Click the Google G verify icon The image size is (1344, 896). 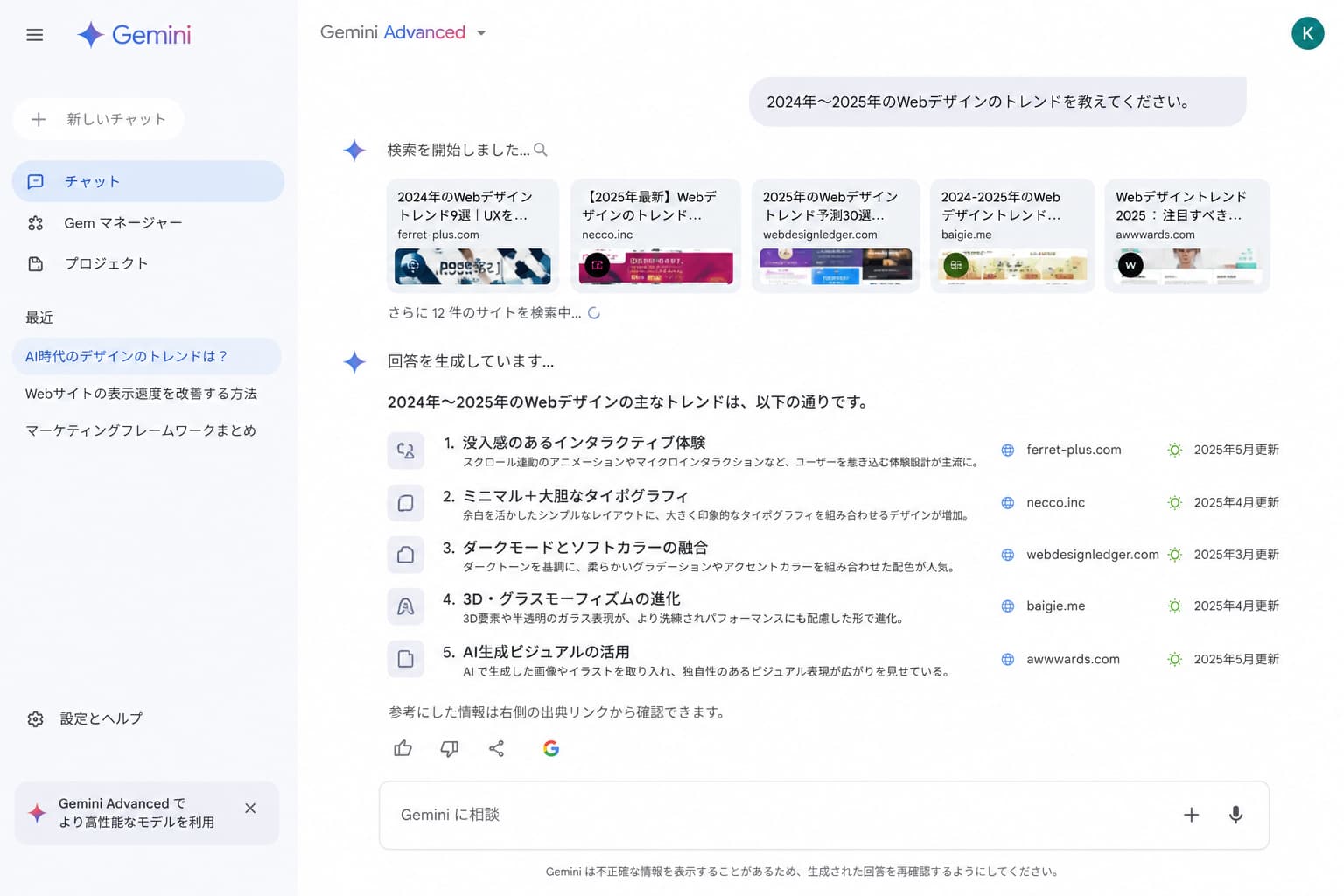pyautogui.click(x=551, y=748)
